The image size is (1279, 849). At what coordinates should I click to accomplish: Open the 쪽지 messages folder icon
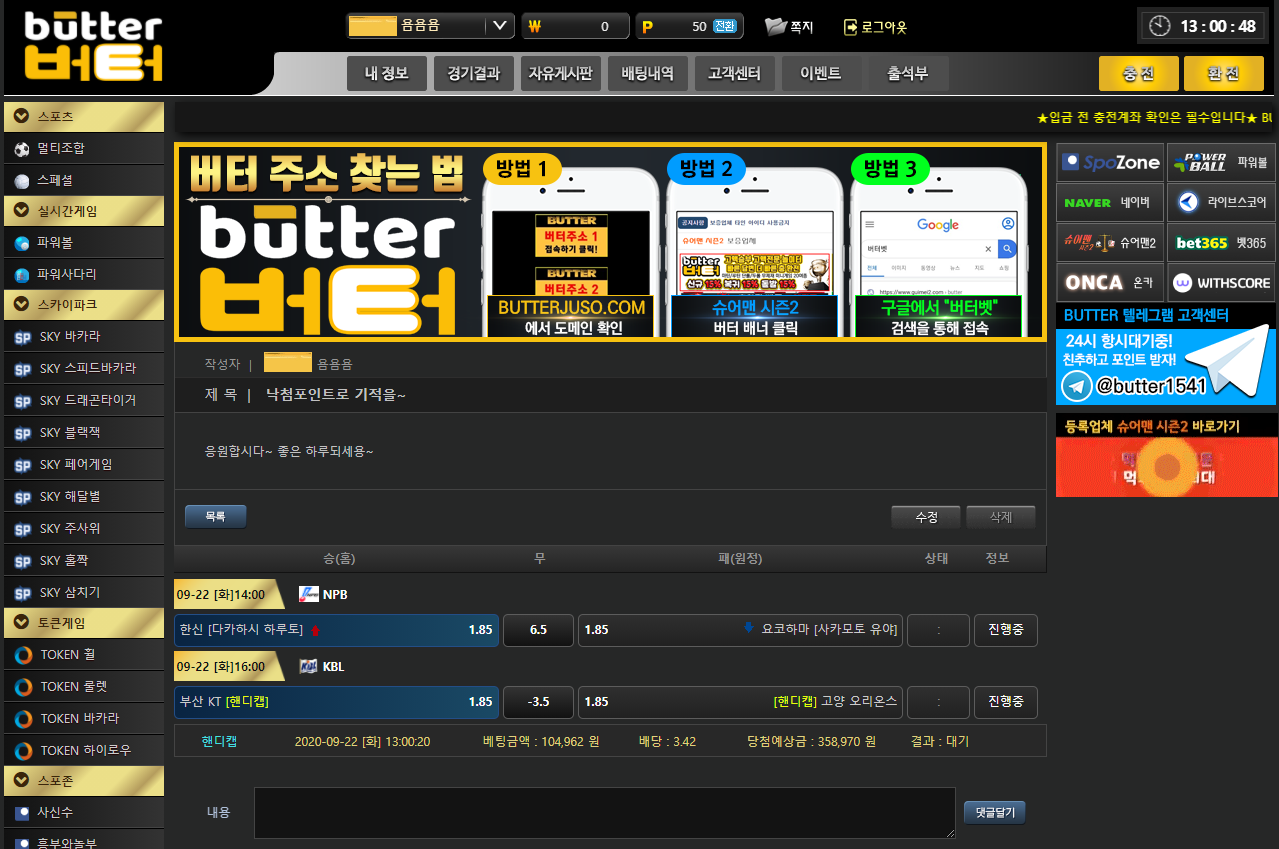[776, 27]
